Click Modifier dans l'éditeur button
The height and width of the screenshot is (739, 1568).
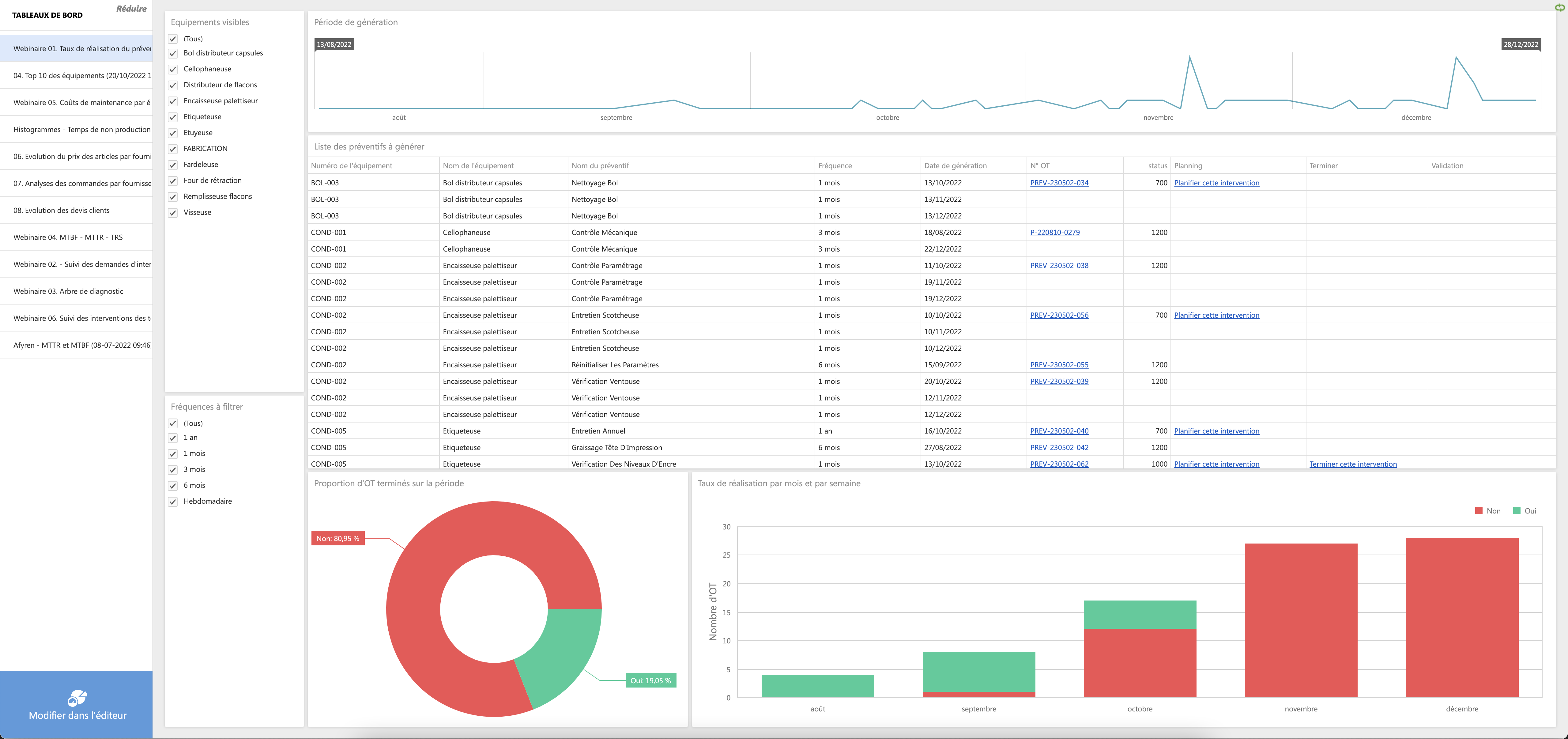point(76,705)
